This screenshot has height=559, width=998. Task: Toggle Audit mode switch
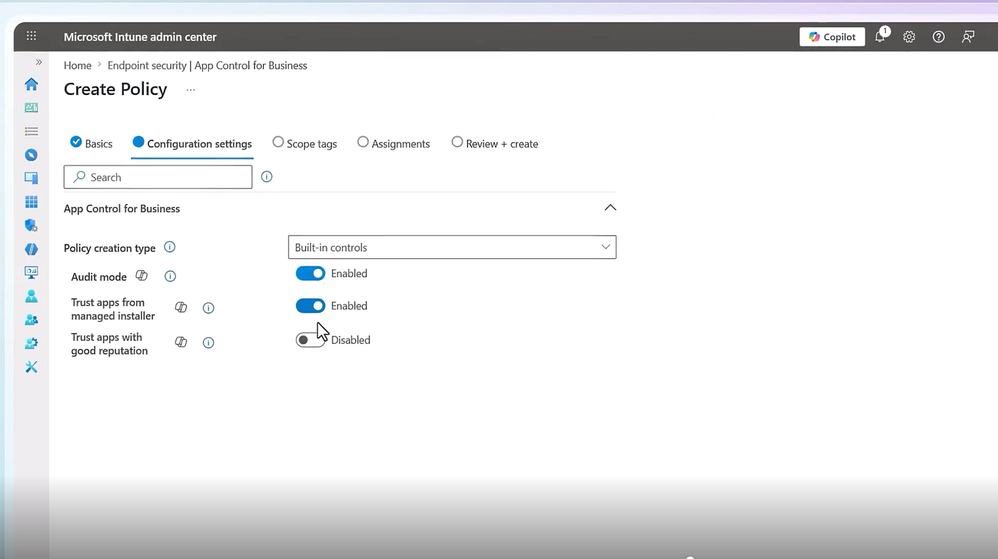click(311, 274)
